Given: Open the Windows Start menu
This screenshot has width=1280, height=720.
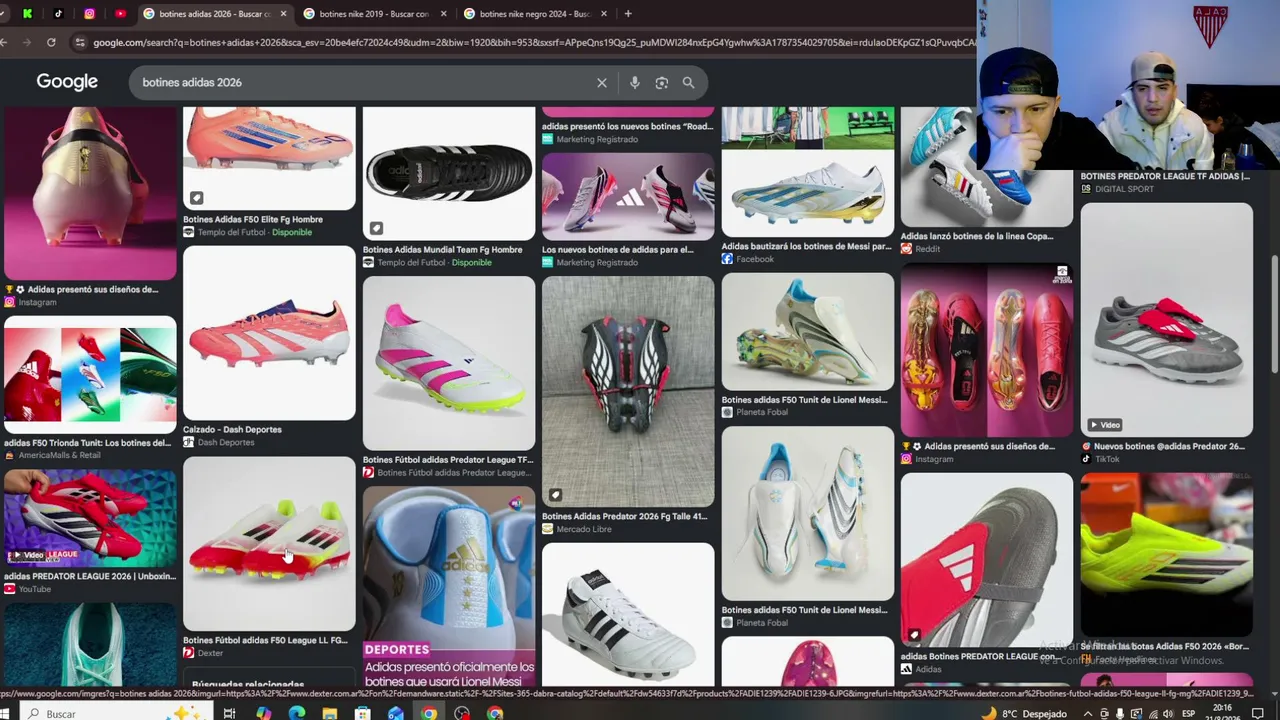Looking at the screenshot, I should click(5, 713).
